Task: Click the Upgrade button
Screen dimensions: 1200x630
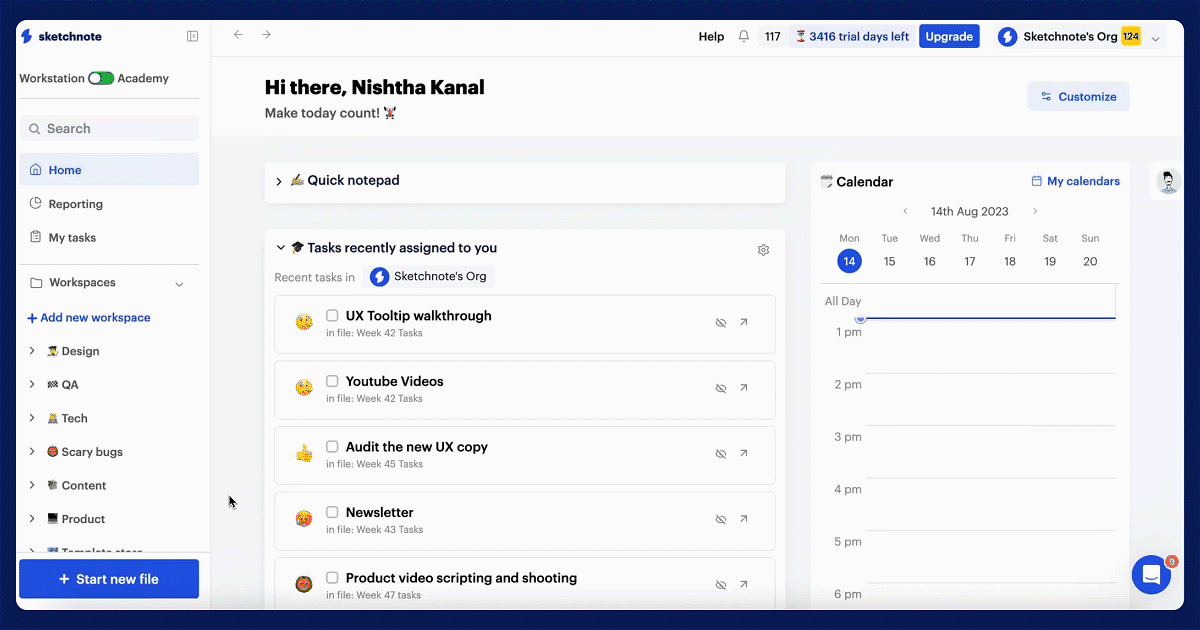Action: click(x=949, y=37)
